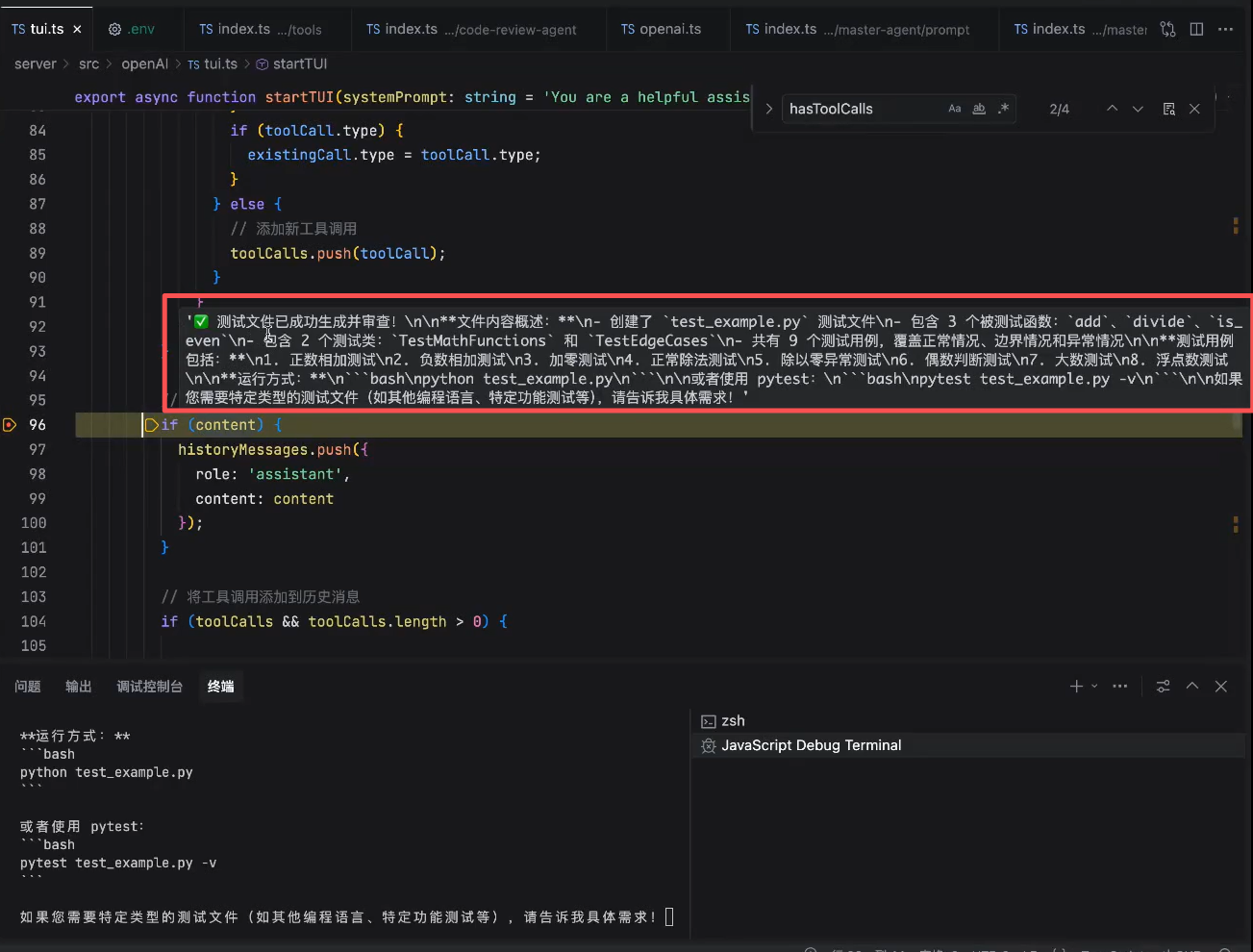Click the startTUI breadcrumb symbol

click(291, 63)
